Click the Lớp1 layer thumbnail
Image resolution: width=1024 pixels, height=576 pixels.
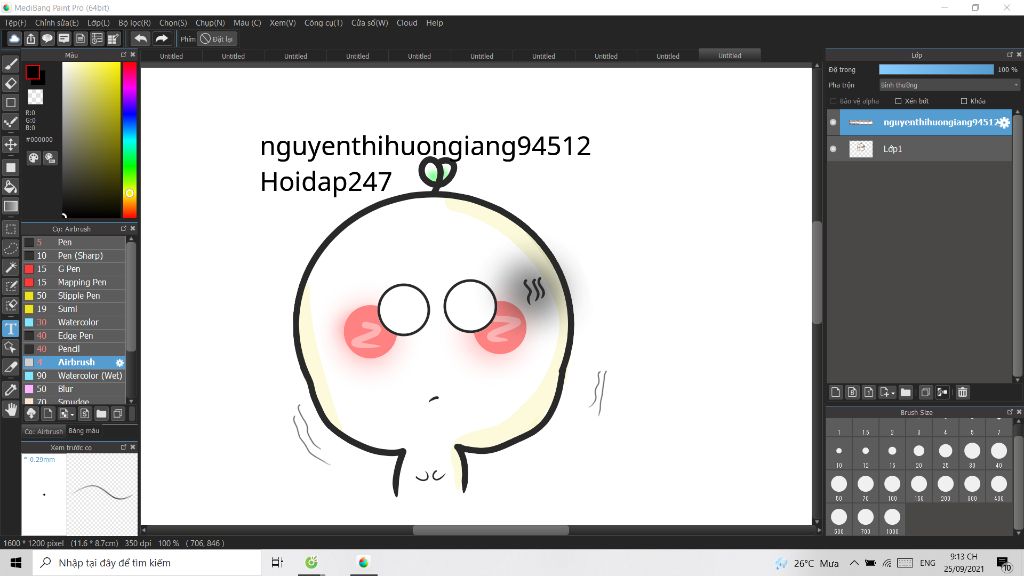(x=861, y=149)
